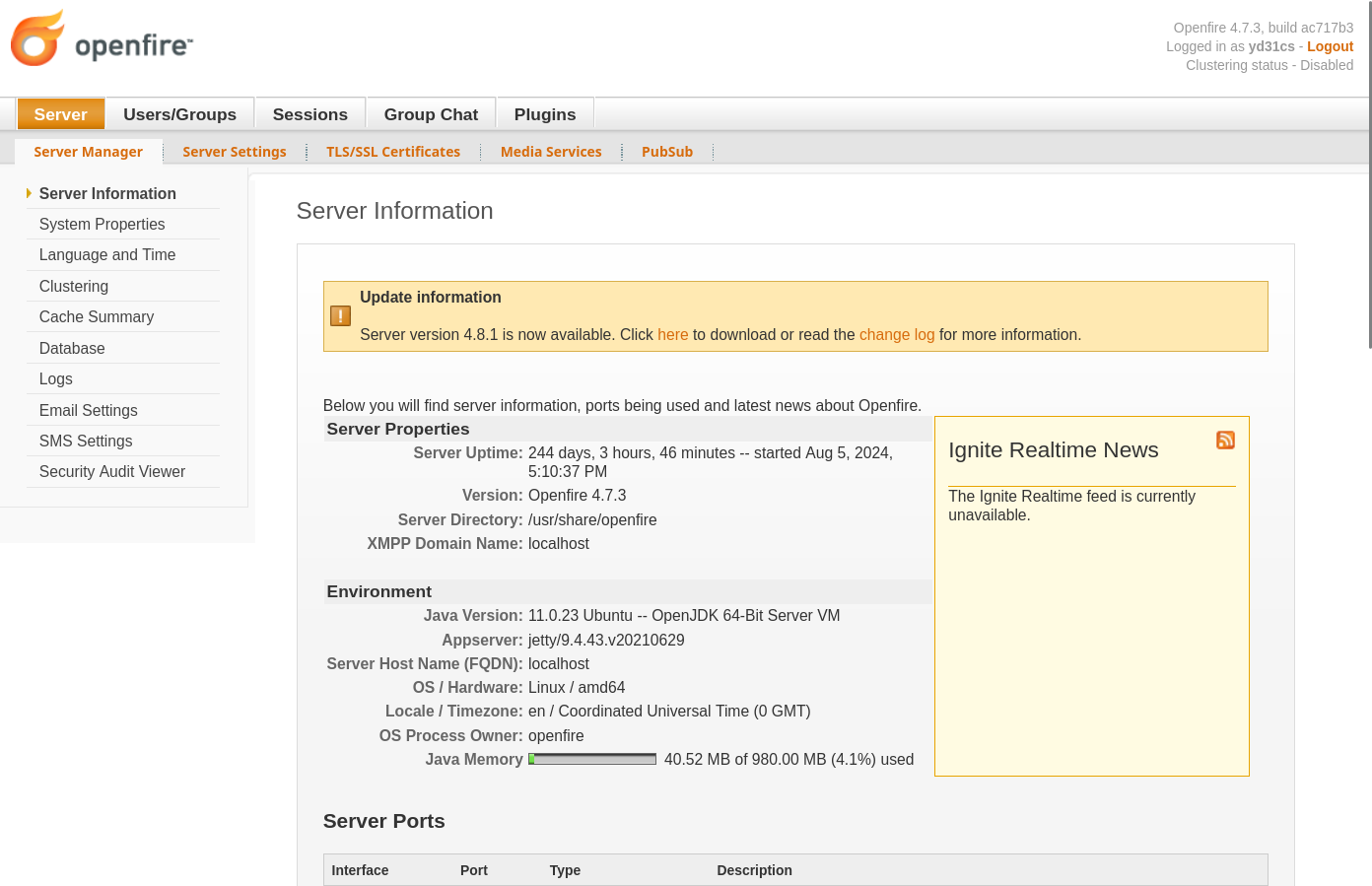The image size is (1372, 886).
Task: Click the '/usr/share/openfire' directory value
Action: point(592,520)
